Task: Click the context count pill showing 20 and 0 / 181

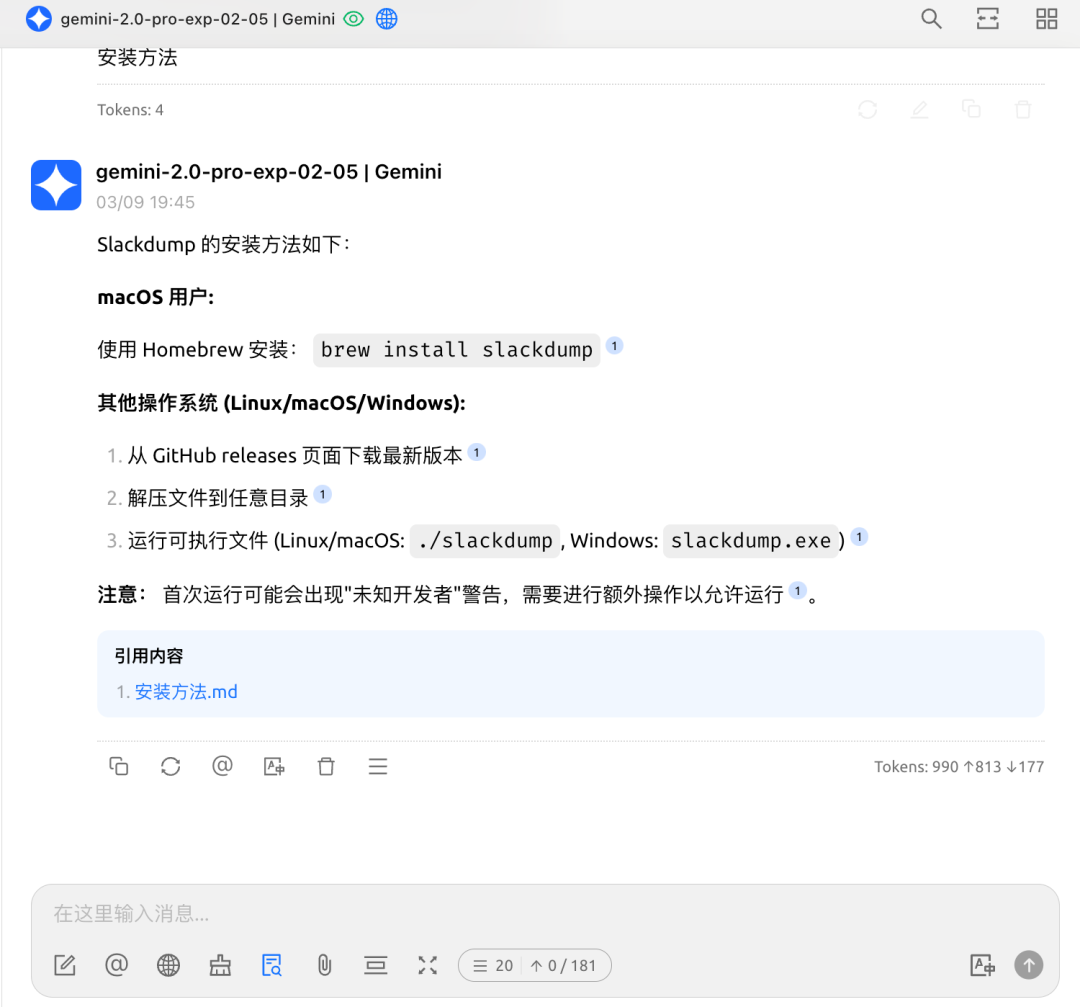Action: 534,965
